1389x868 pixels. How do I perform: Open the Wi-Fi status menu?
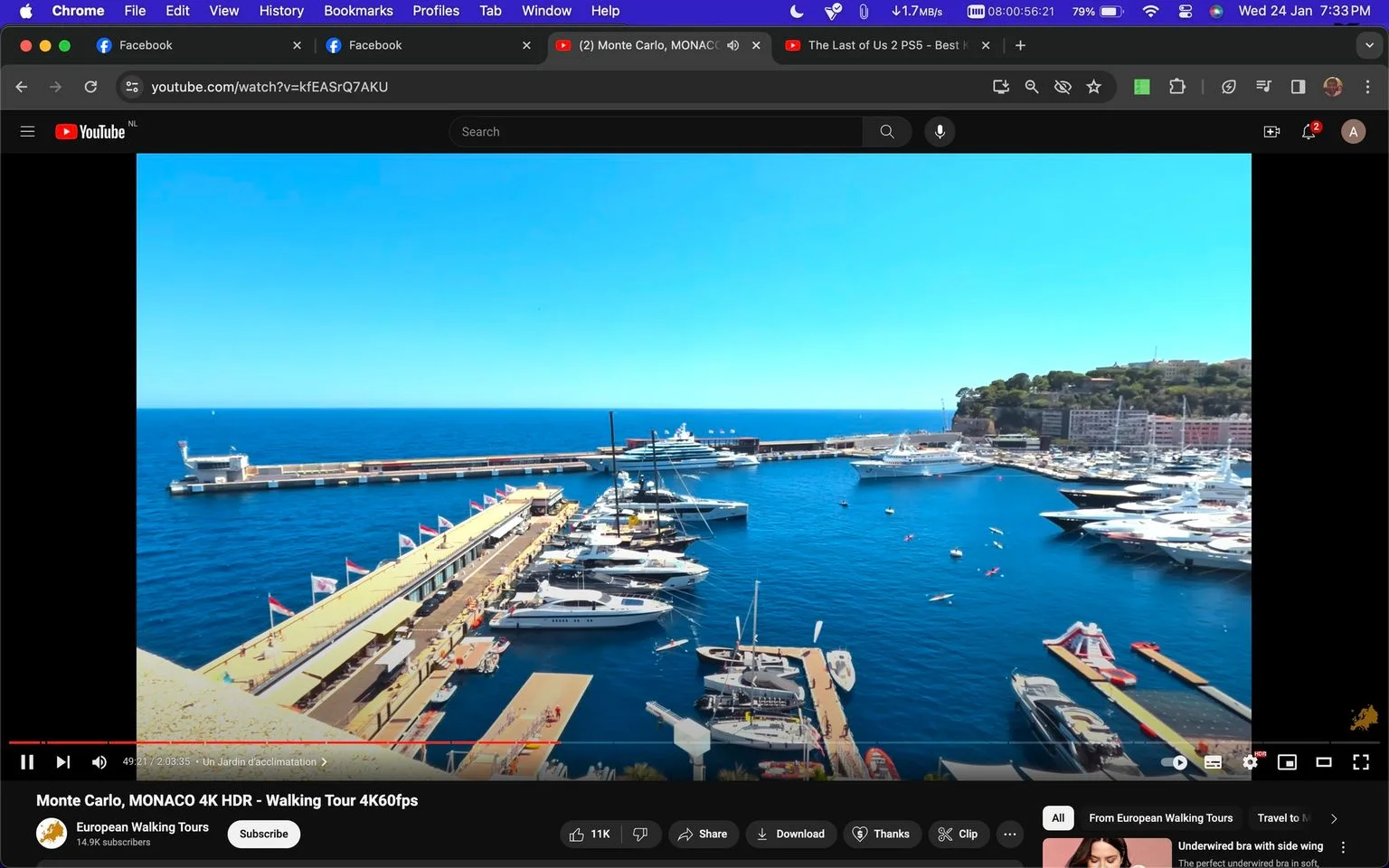1150,11
